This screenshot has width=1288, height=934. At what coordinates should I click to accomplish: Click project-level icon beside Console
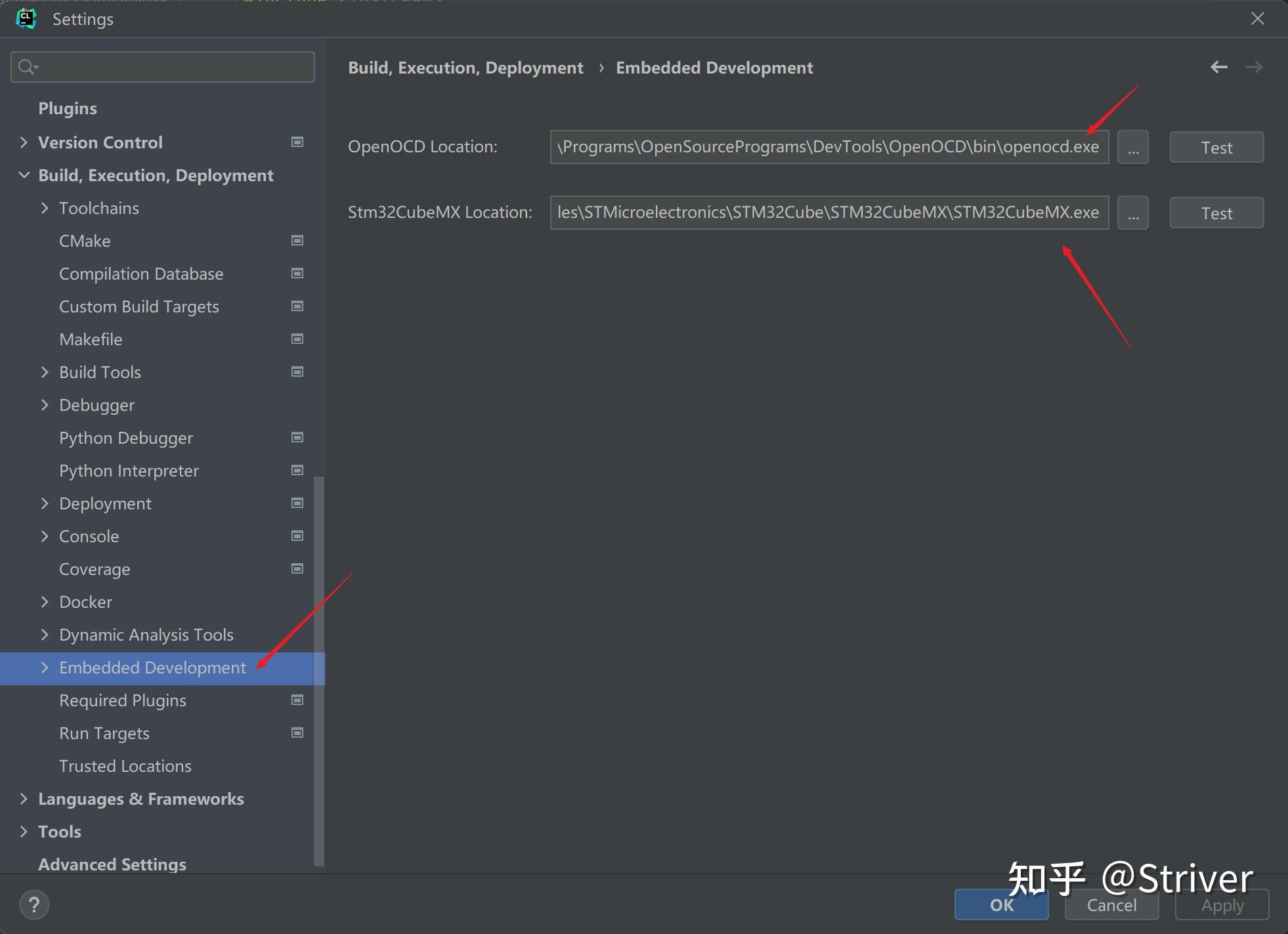click(297, 536)
